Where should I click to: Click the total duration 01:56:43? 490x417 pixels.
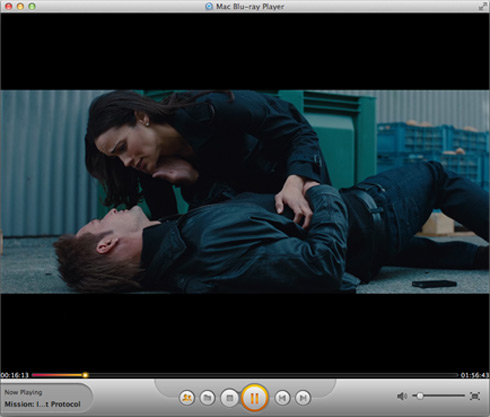(x=475, y=375)
